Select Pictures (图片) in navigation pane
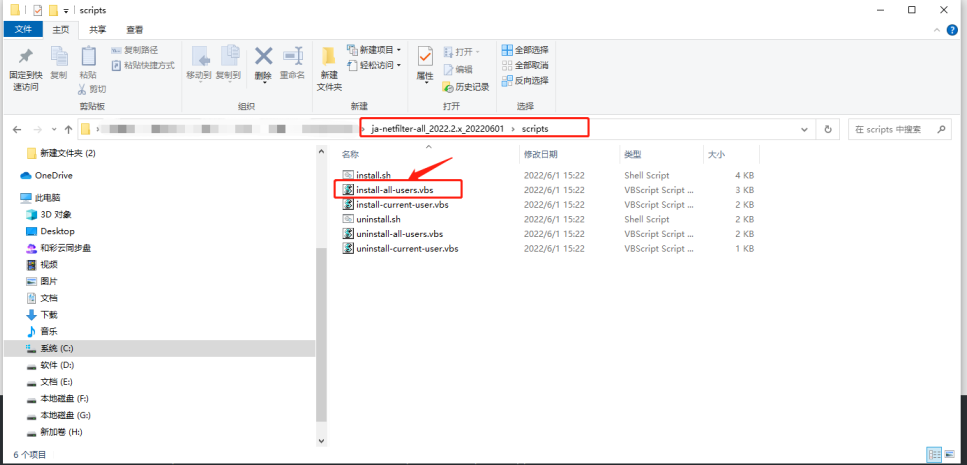The image size is (967, 465). tap(49, 281)
